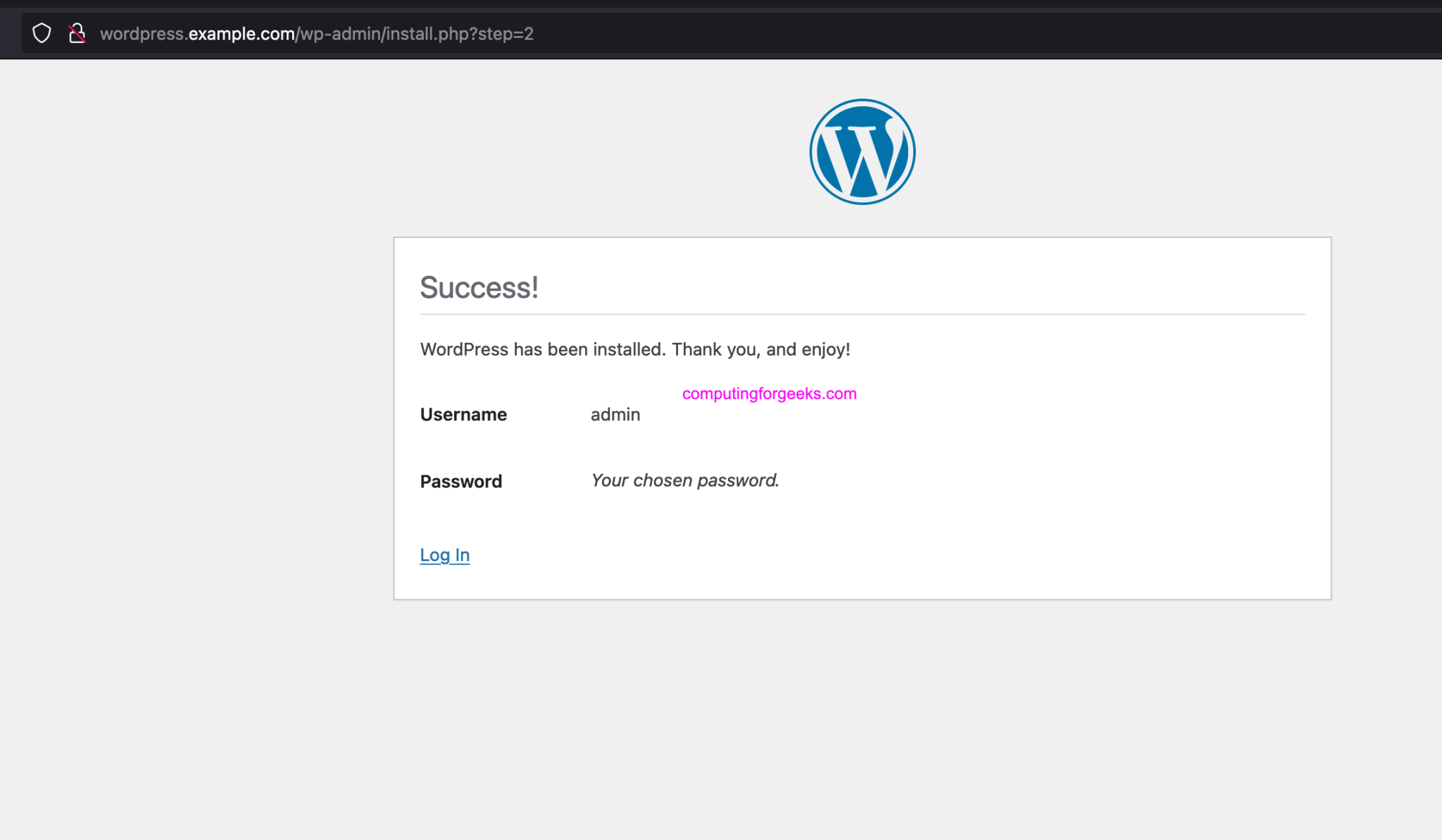The width and height of the screenshot is (1442, 840).
Task: Click the WordPress logo
Action: coord(862,151)
